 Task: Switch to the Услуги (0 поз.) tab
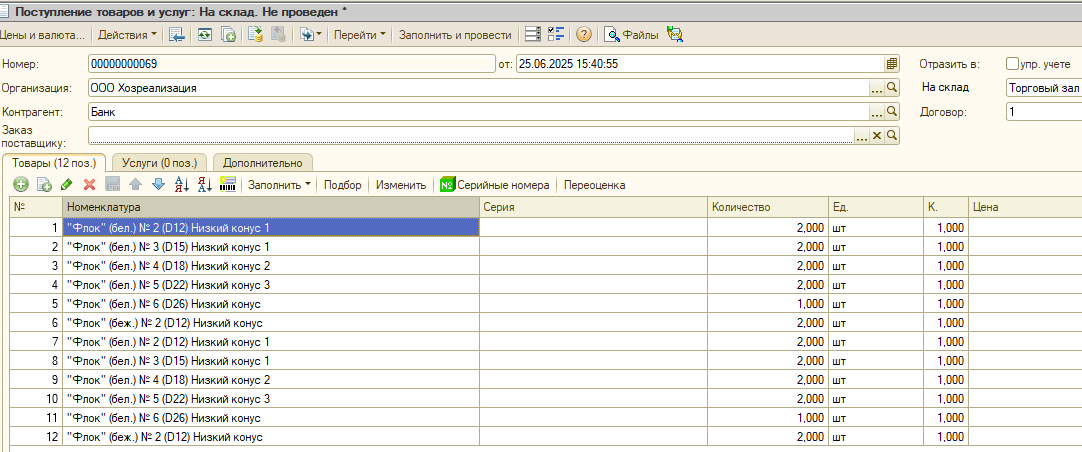159,163
